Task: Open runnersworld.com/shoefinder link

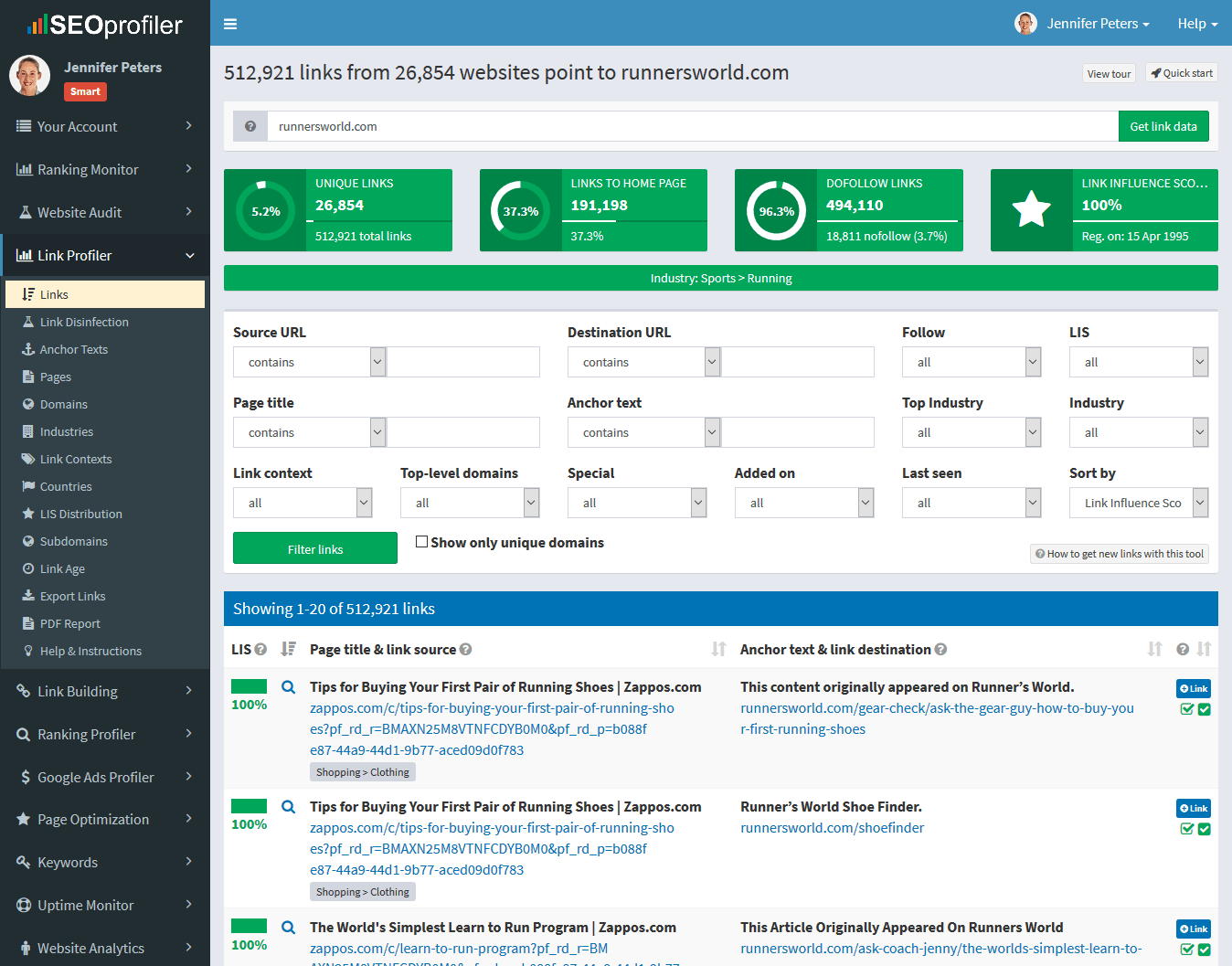Action: point(832,827)
